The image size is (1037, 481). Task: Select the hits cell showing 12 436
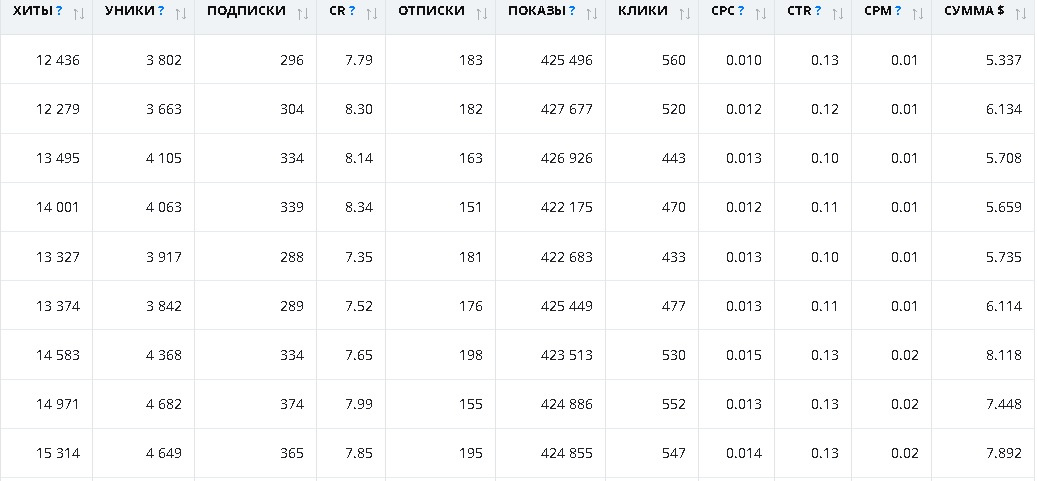tap(58, 60)
